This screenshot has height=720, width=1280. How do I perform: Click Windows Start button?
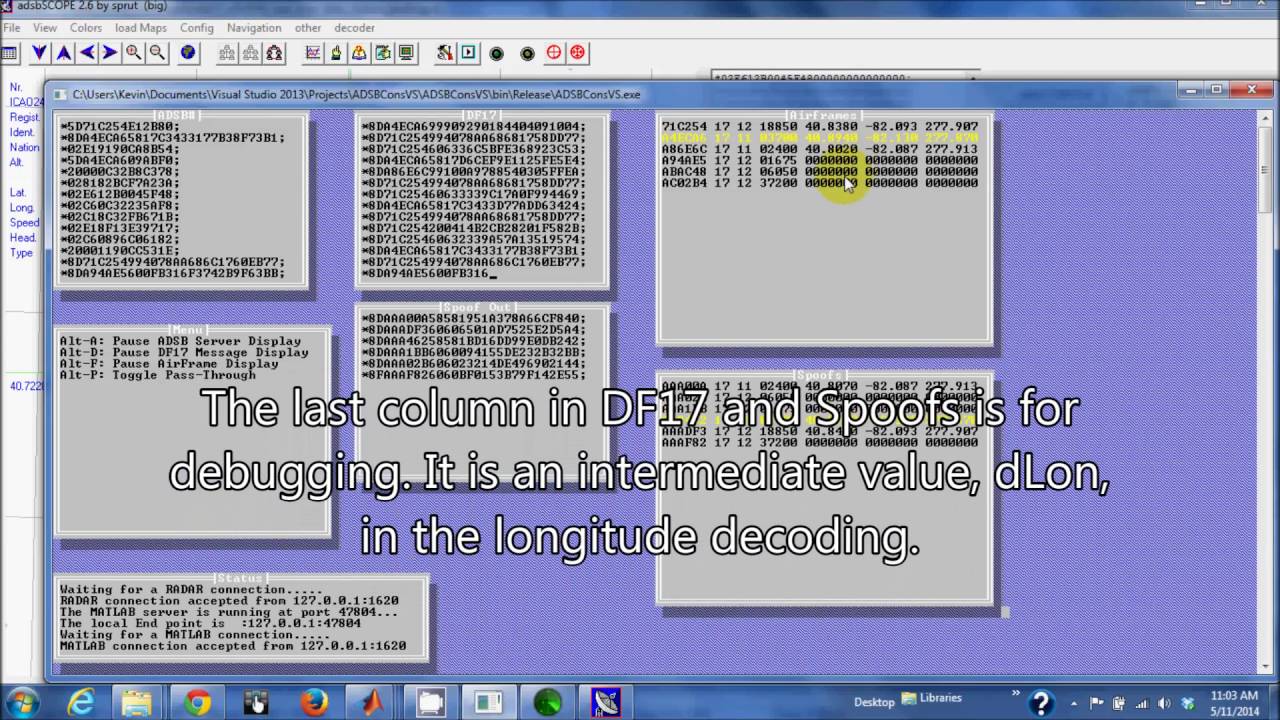coord(22,702)
